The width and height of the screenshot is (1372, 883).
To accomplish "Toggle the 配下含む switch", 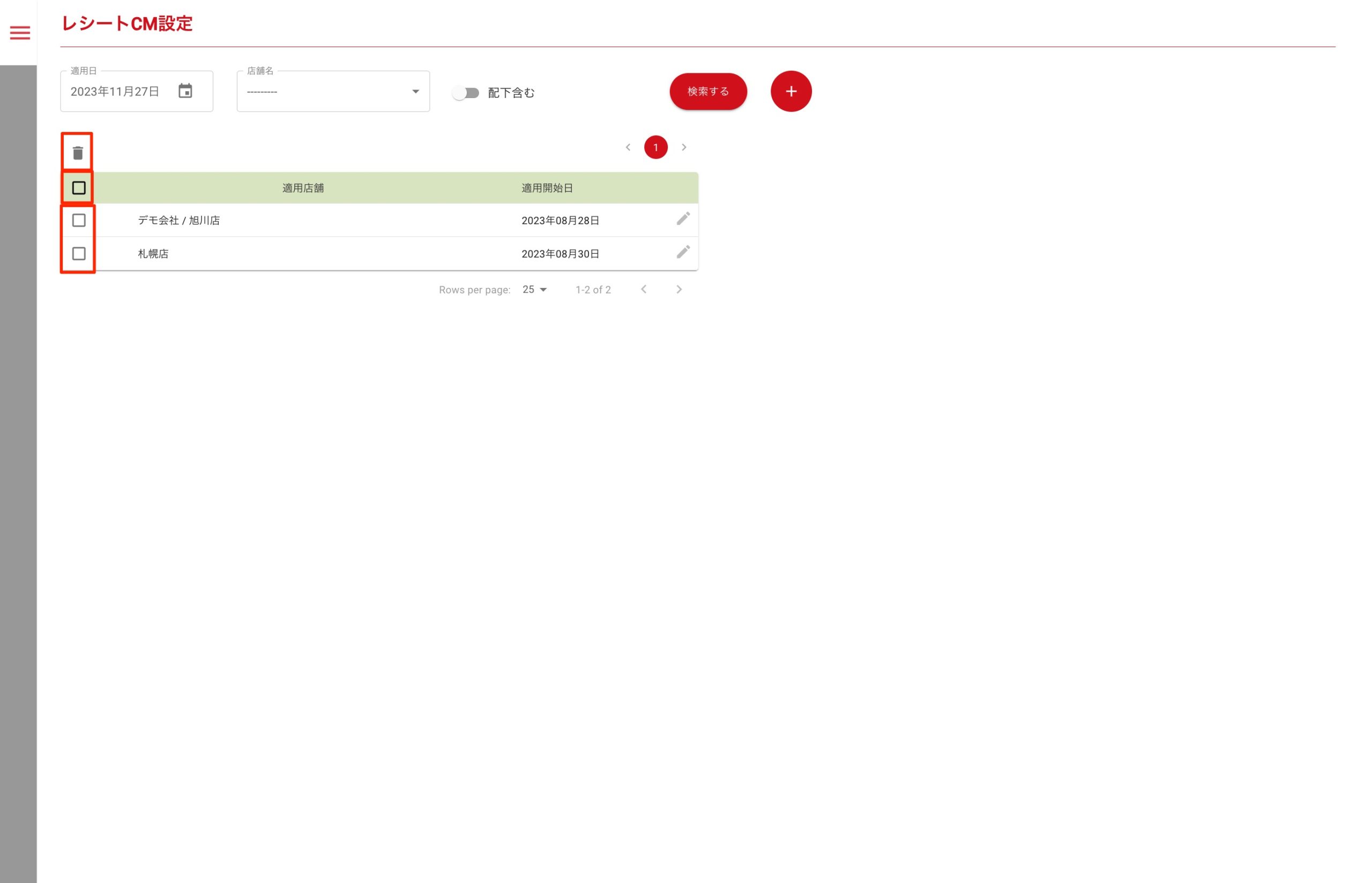I will point(465,93).
